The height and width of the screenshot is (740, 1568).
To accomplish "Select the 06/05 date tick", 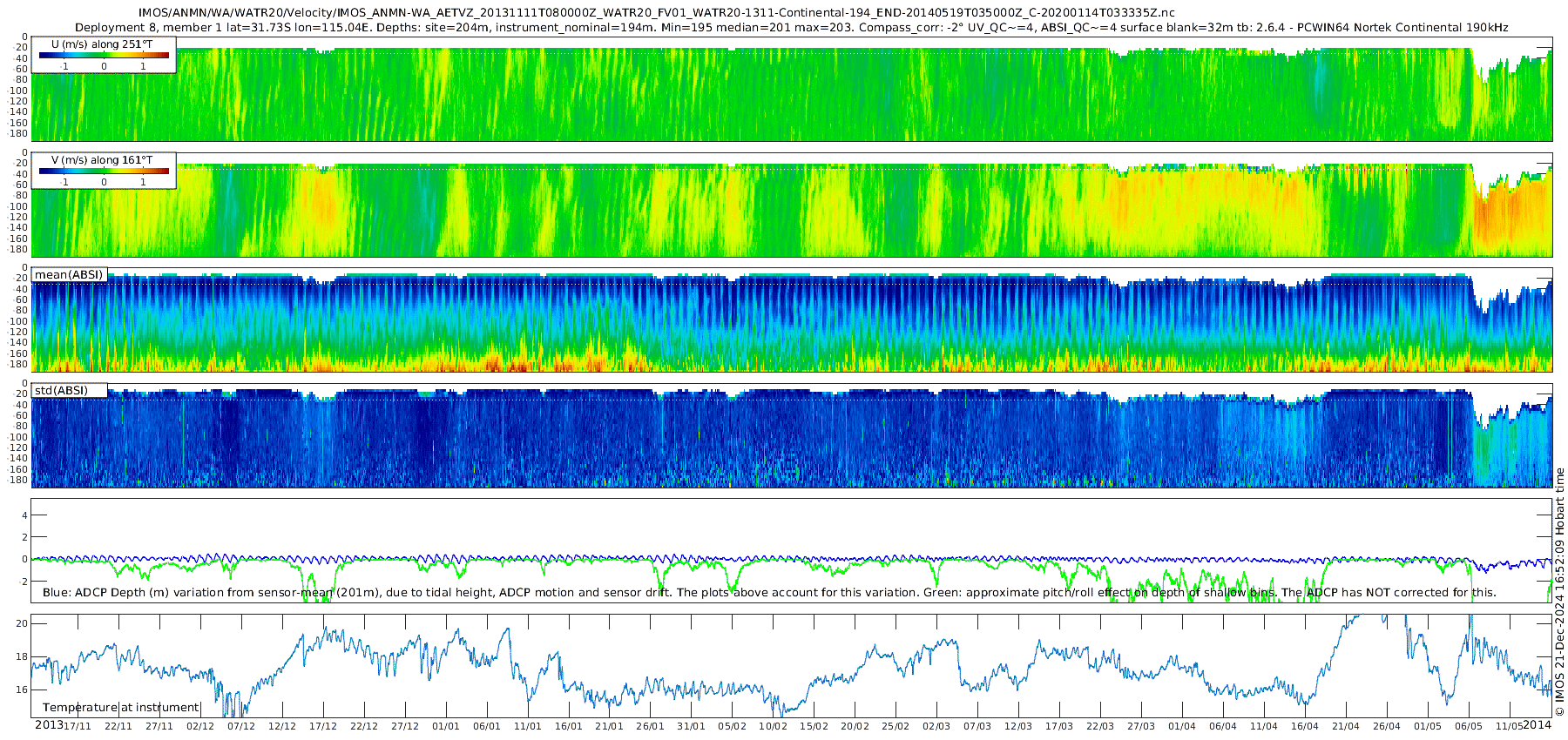I will (1469, 726).
